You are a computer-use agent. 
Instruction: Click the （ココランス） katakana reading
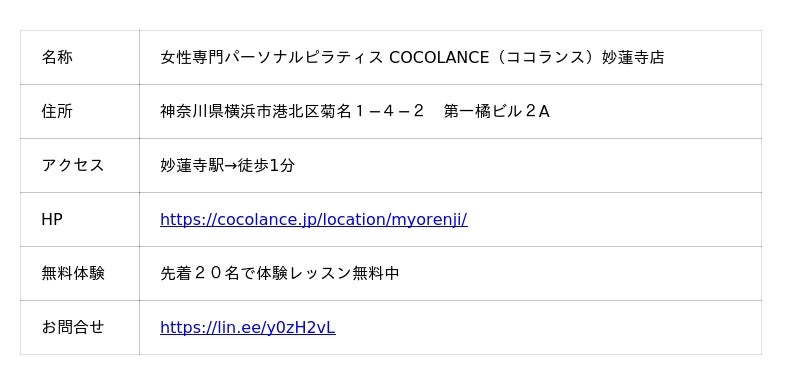click(545, 57)
